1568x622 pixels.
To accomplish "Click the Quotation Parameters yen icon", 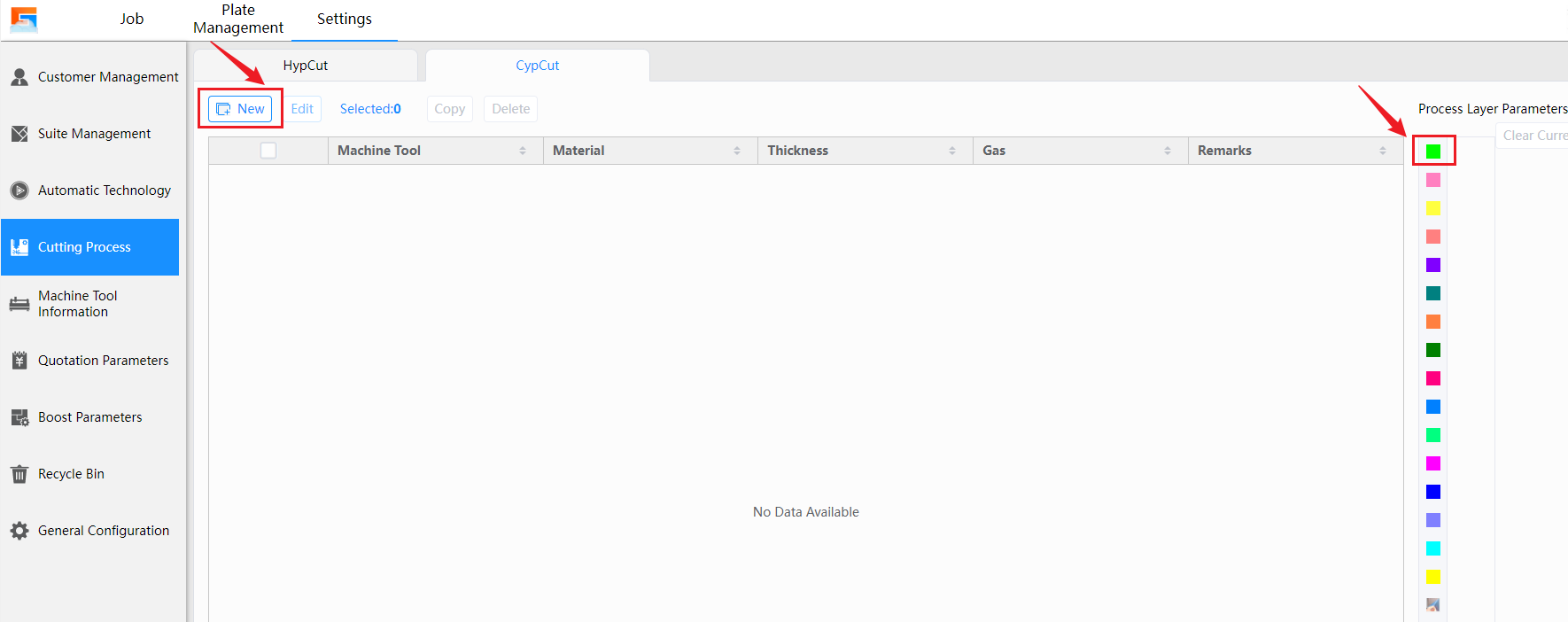I will click(19, 361).
